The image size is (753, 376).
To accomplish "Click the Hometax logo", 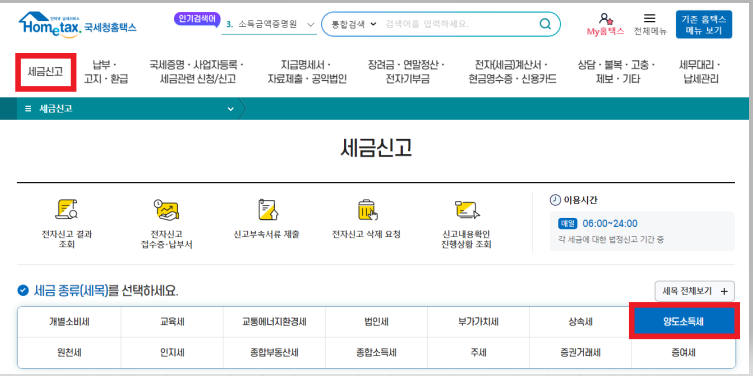I will (x=77, y=24).
